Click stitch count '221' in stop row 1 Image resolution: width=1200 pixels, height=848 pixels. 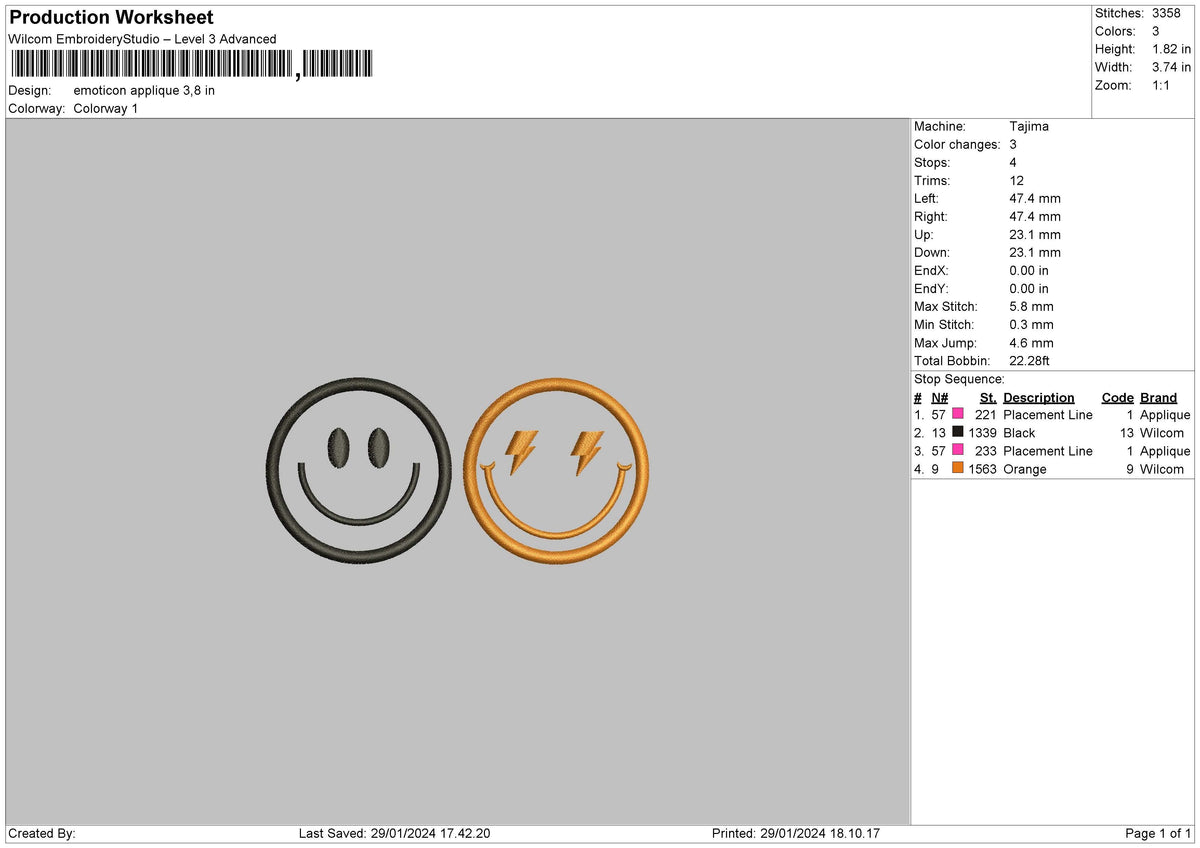(x=986, y=414)
